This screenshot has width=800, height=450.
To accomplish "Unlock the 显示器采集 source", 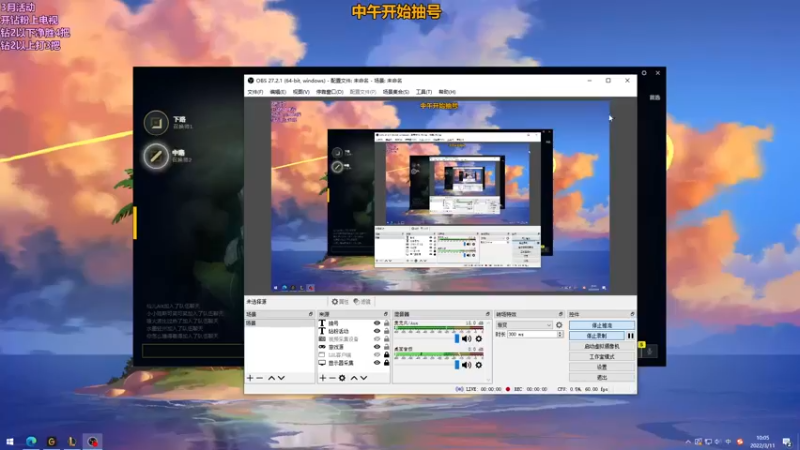I will (386, 363).
